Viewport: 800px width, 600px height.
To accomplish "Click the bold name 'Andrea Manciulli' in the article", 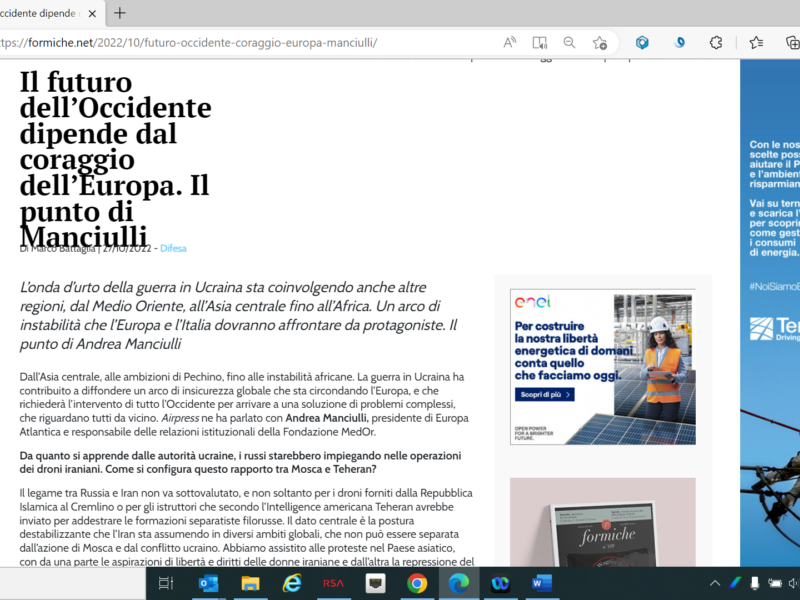I will (x=326, y=418).
